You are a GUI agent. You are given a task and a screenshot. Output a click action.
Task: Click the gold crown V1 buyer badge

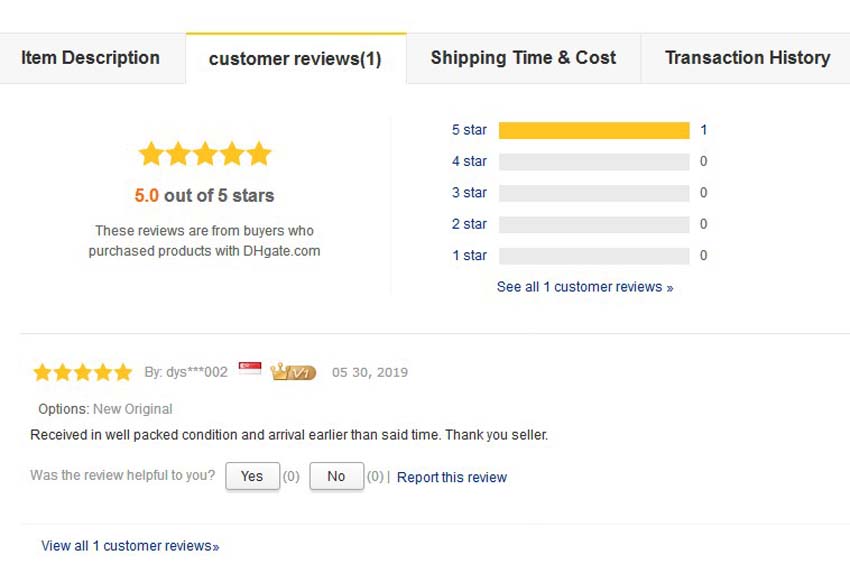click(x=293, y=372)
